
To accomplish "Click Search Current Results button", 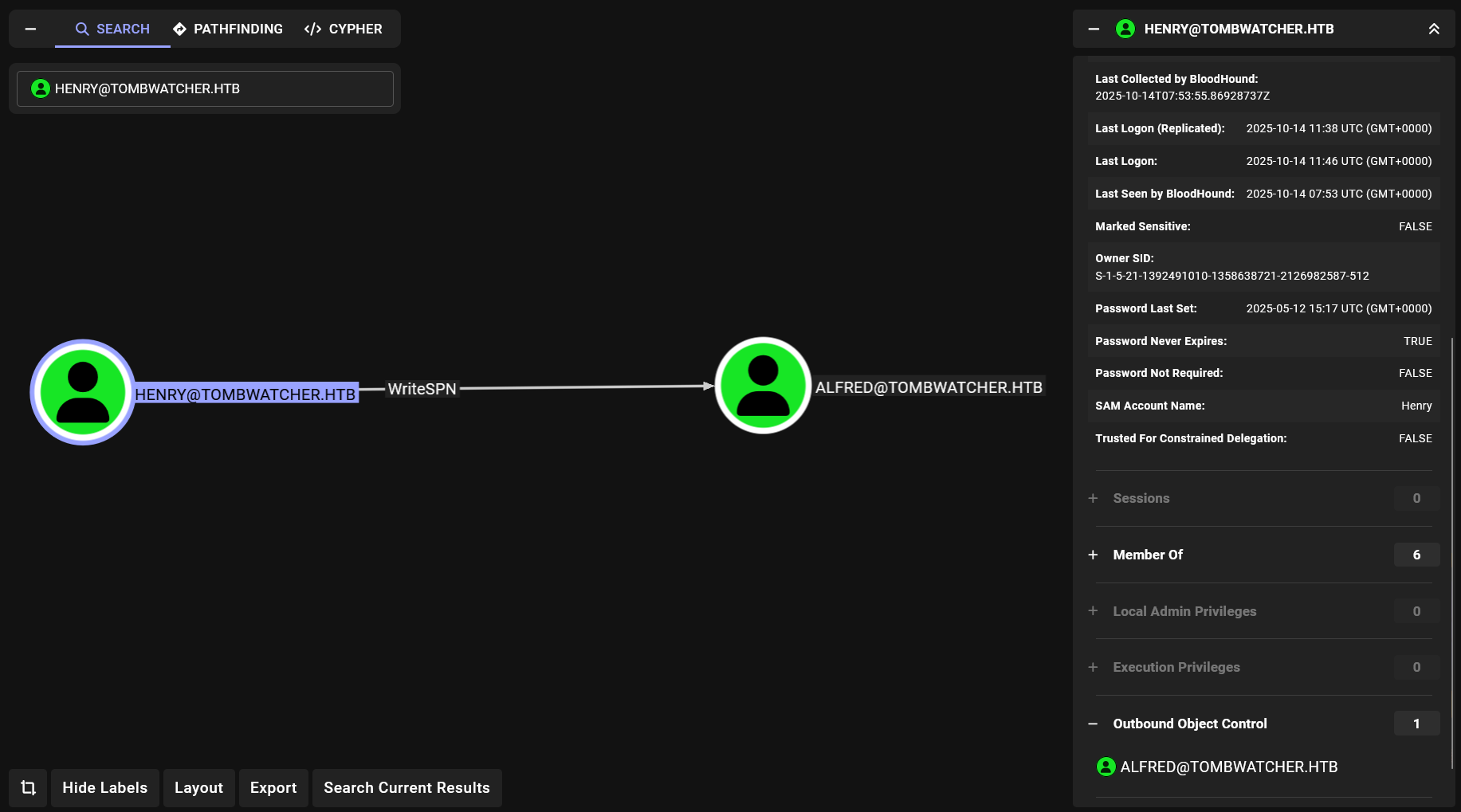I will tap(406, 787).
